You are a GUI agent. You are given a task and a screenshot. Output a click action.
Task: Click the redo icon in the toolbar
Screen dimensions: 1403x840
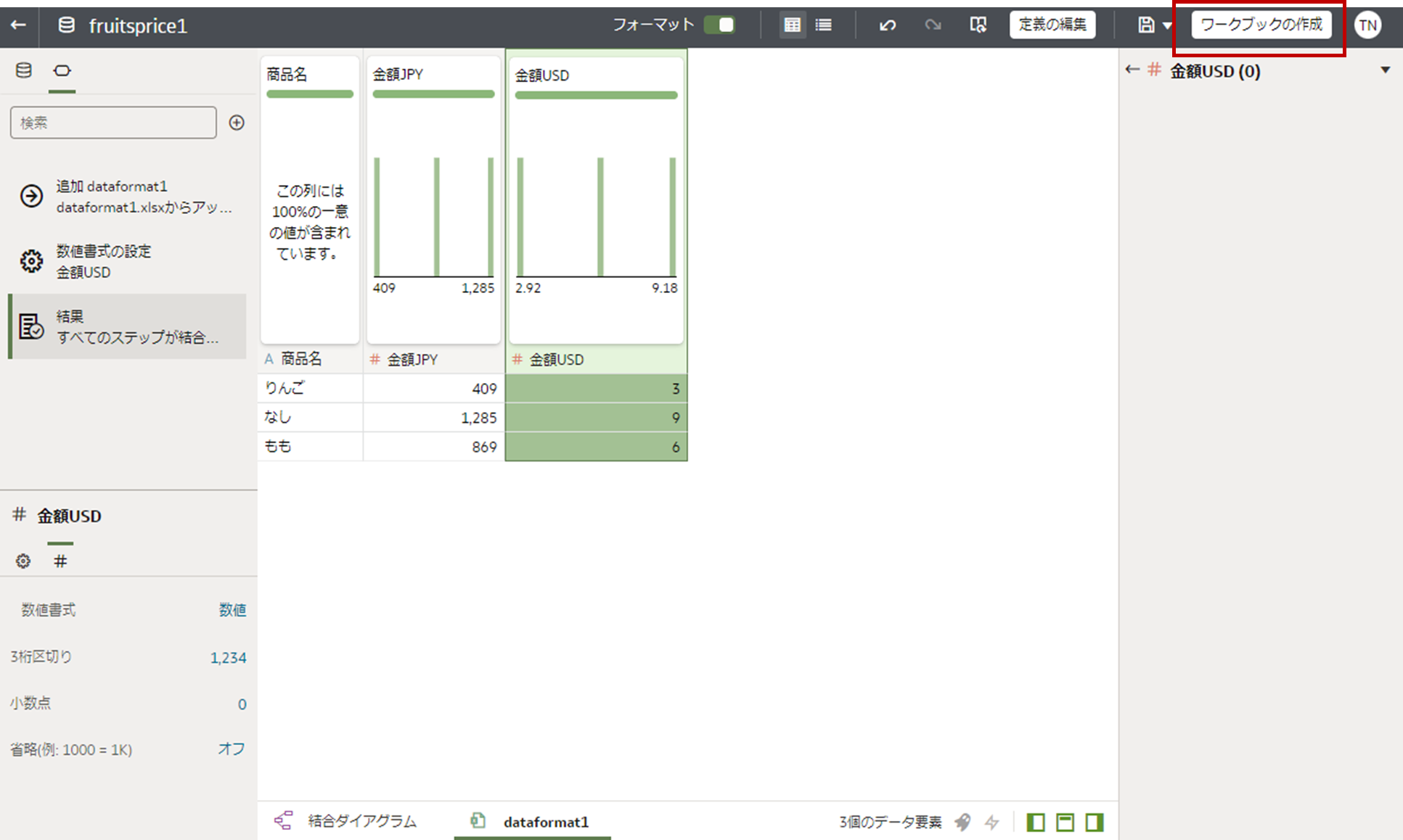[x=933, y=25]
